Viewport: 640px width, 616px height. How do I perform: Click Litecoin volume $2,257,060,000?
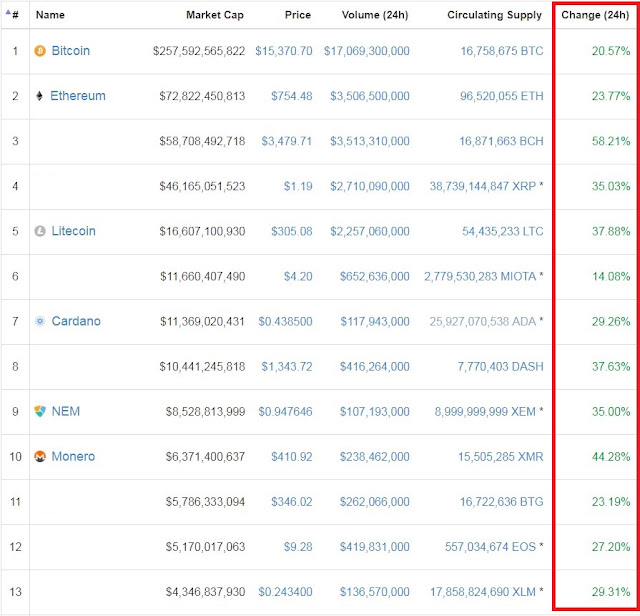370,231
